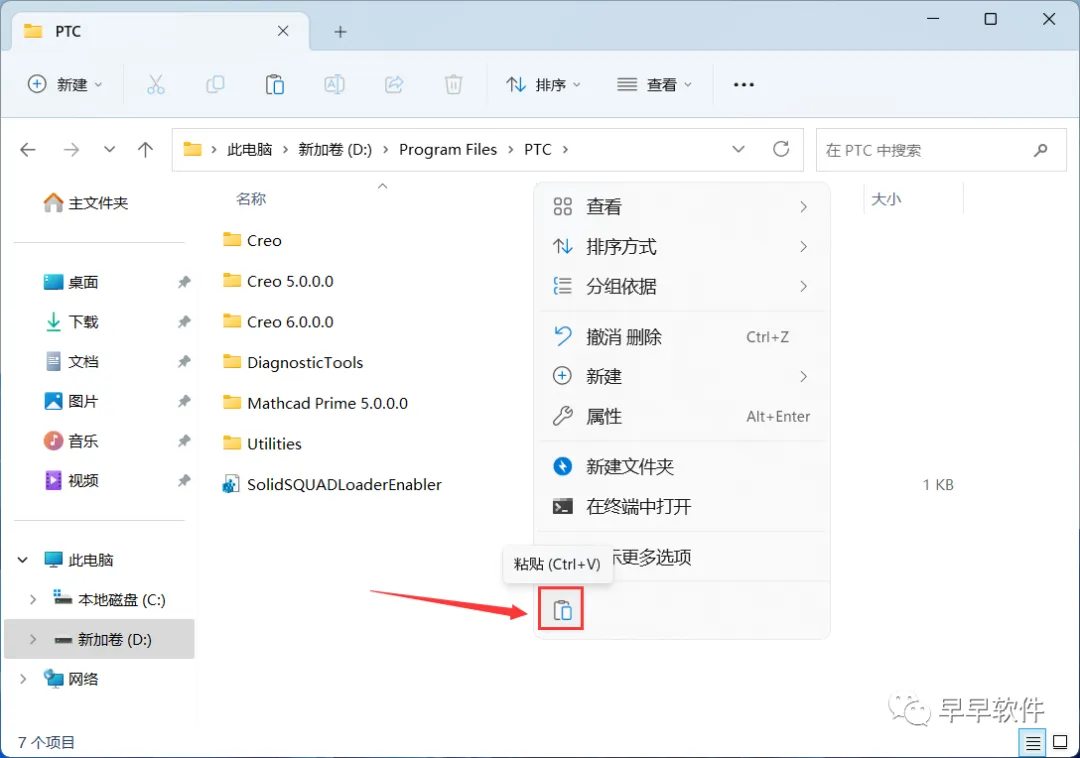Viewport: 1080px width, 758px height.
Task: Click 新加卷 (D:) in breadcrumb path
Action: 335,149
